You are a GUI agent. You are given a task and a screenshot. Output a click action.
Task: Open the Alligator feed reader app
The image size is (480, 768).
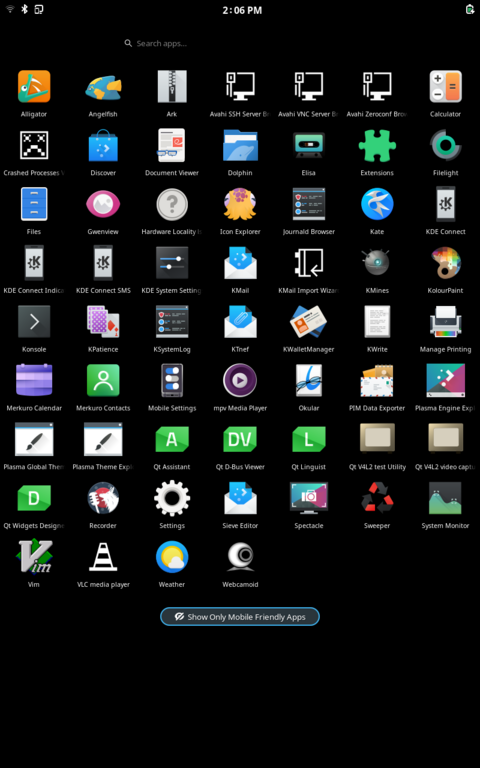point(34,87)
